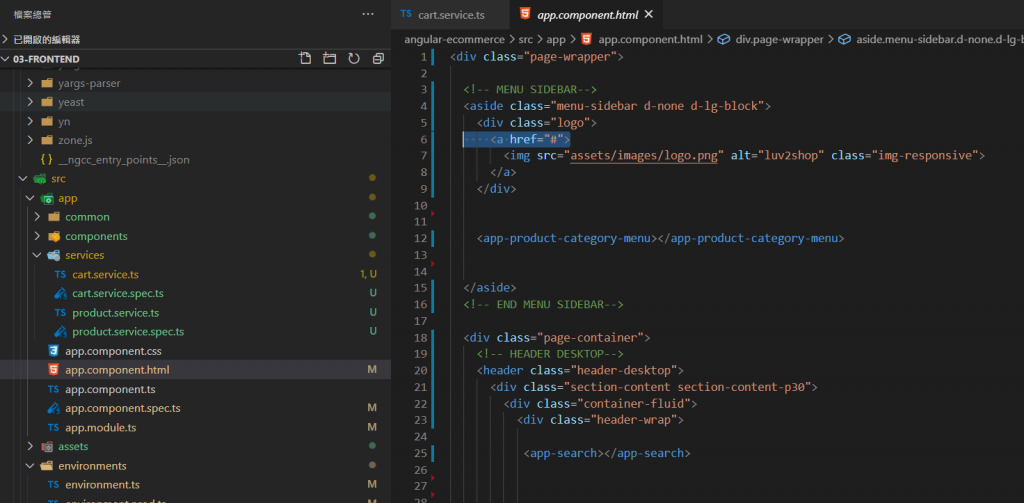Open app.module.ts in the explorer
This screenshot has height=503, width=1024.
point(100,427)
